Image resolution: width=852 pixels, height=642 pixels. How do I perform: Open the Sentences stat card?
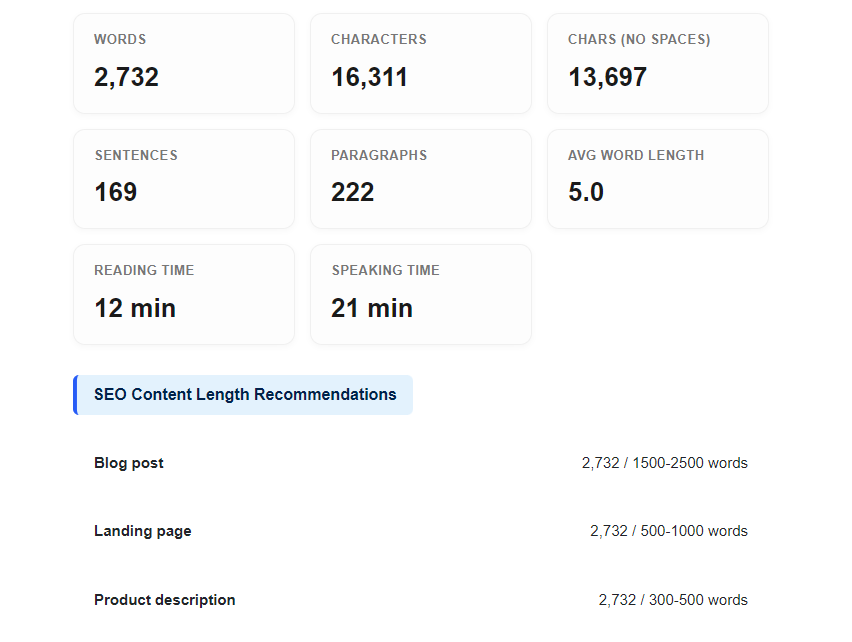(x=184, y=179)
